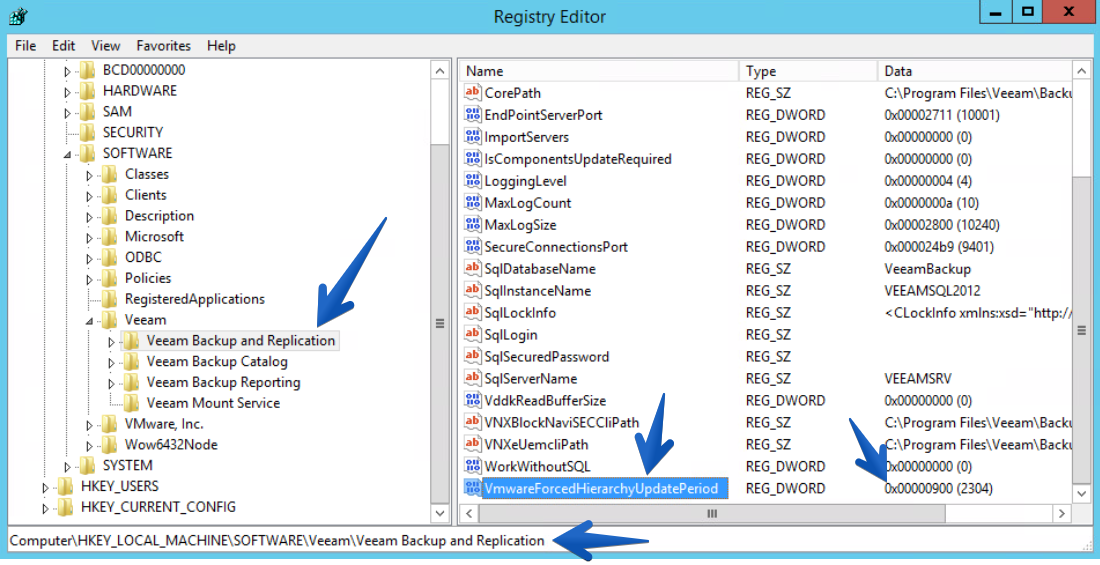The width and height of the screenshot is (1100, 565).
Task: Open the File menu
Action: tap(25, 46)
